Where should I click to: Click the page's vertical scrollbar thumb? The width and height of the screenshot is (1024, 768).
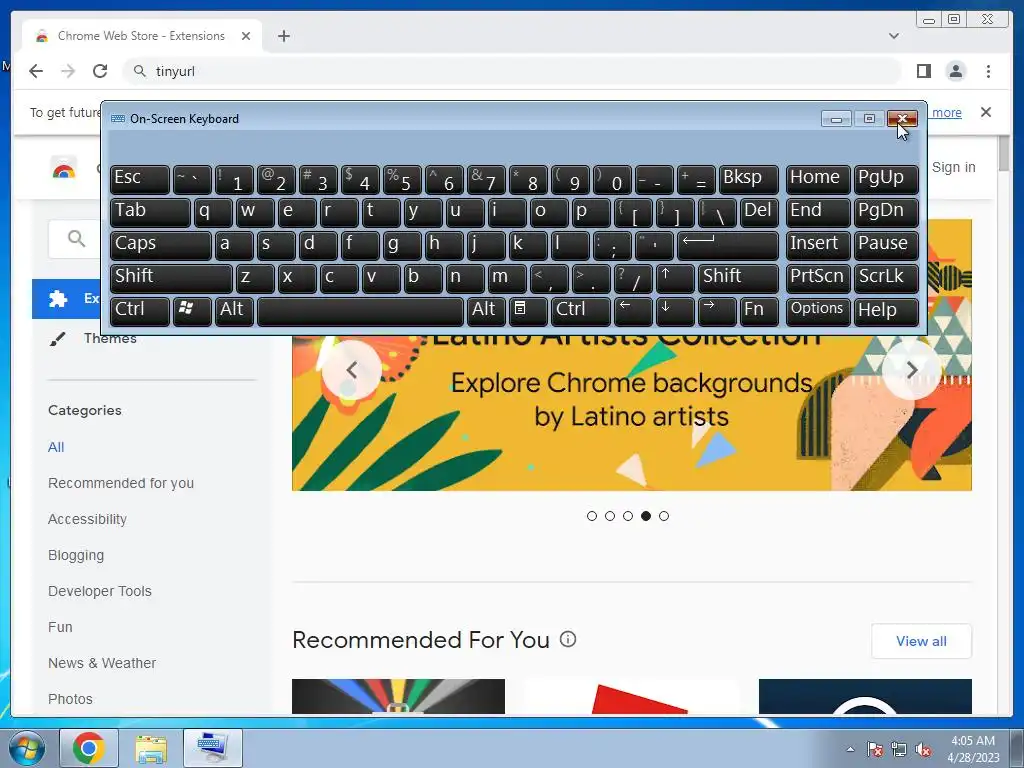pos(1004,153)
